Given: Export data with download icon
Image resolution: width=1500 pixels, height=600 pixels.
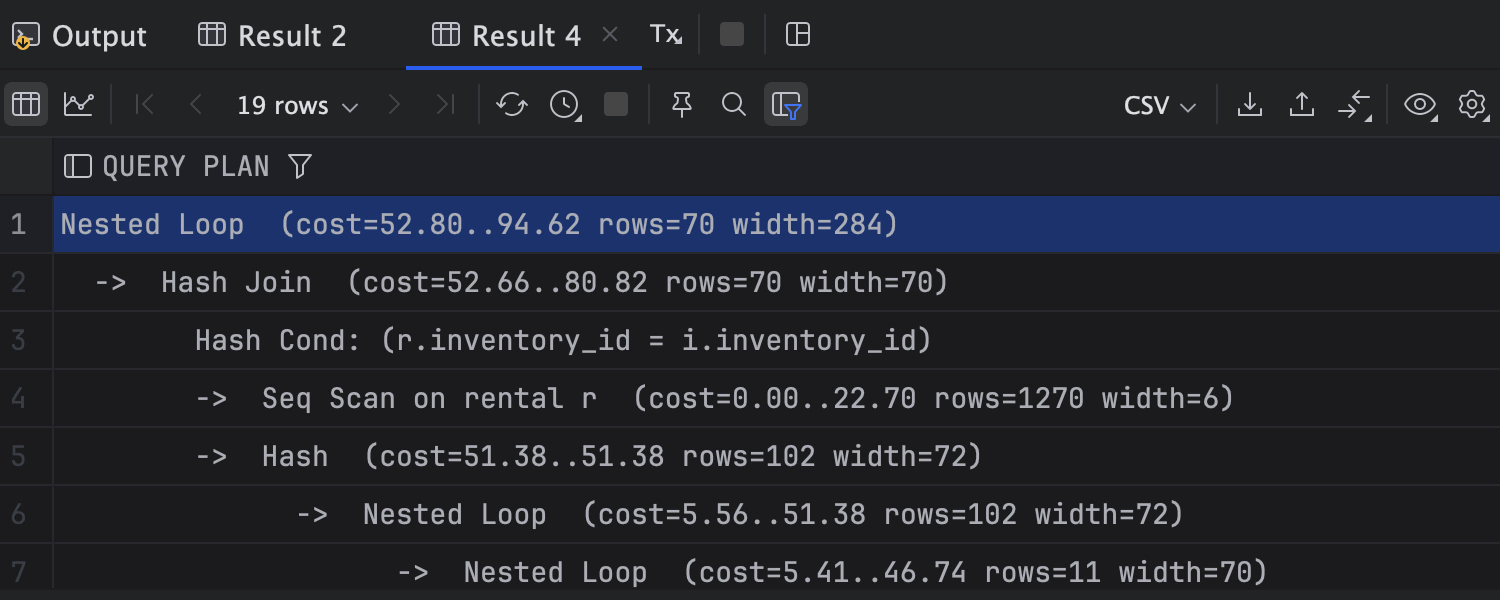Looking at the screenshot, I should [x=1249, y=104].
